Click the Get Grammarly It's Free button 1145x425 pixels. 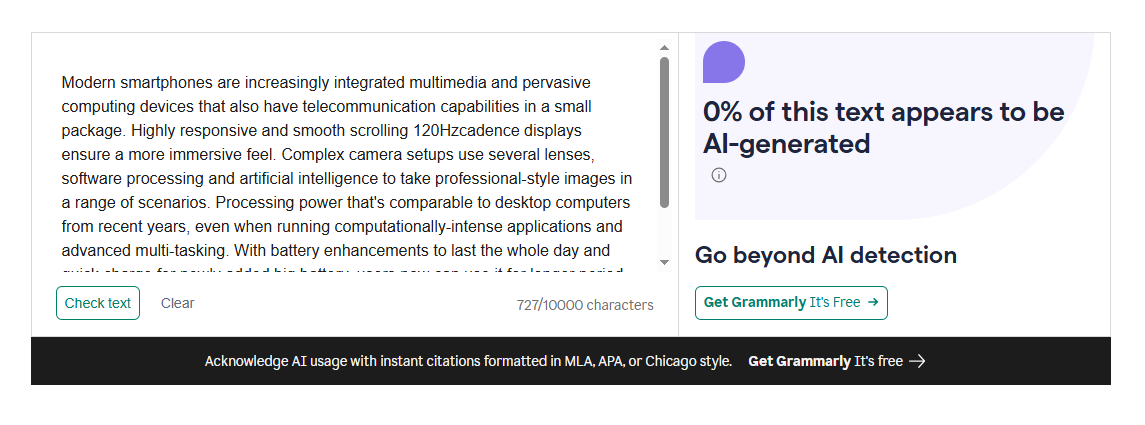790,302
